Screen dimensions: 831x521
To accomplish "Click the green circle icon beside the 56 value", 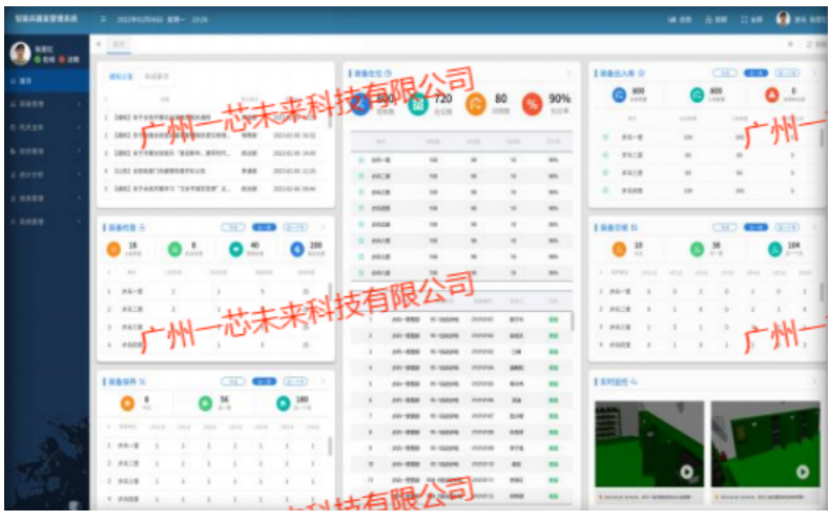I will [x=205, y=403].
